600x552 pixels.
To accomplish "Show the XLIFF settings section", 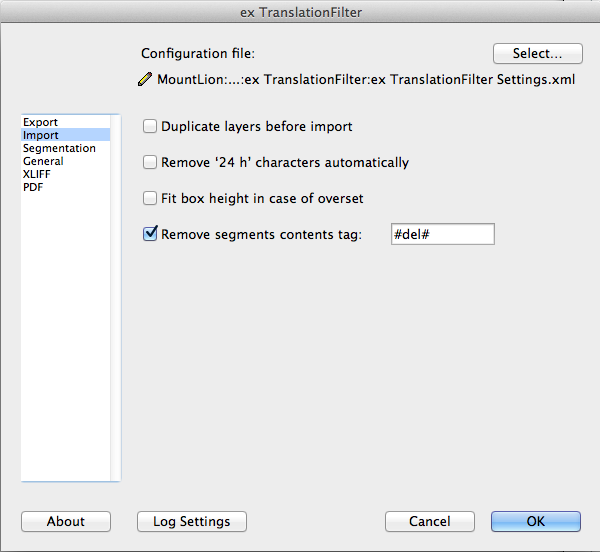I will pyautogui.click(x=36, y=174).
